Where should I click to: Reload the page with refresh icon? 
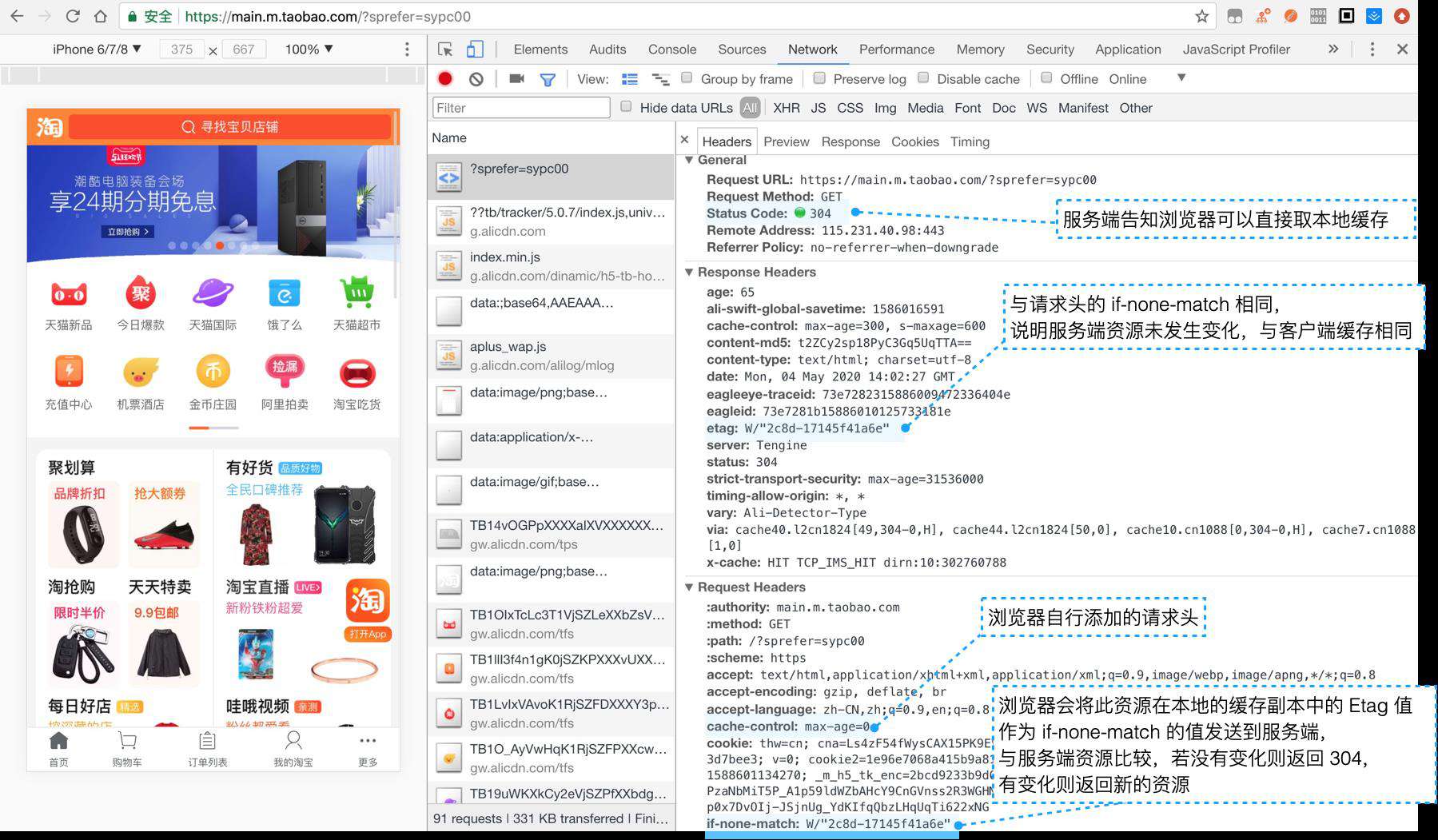(x=72, y=16)
